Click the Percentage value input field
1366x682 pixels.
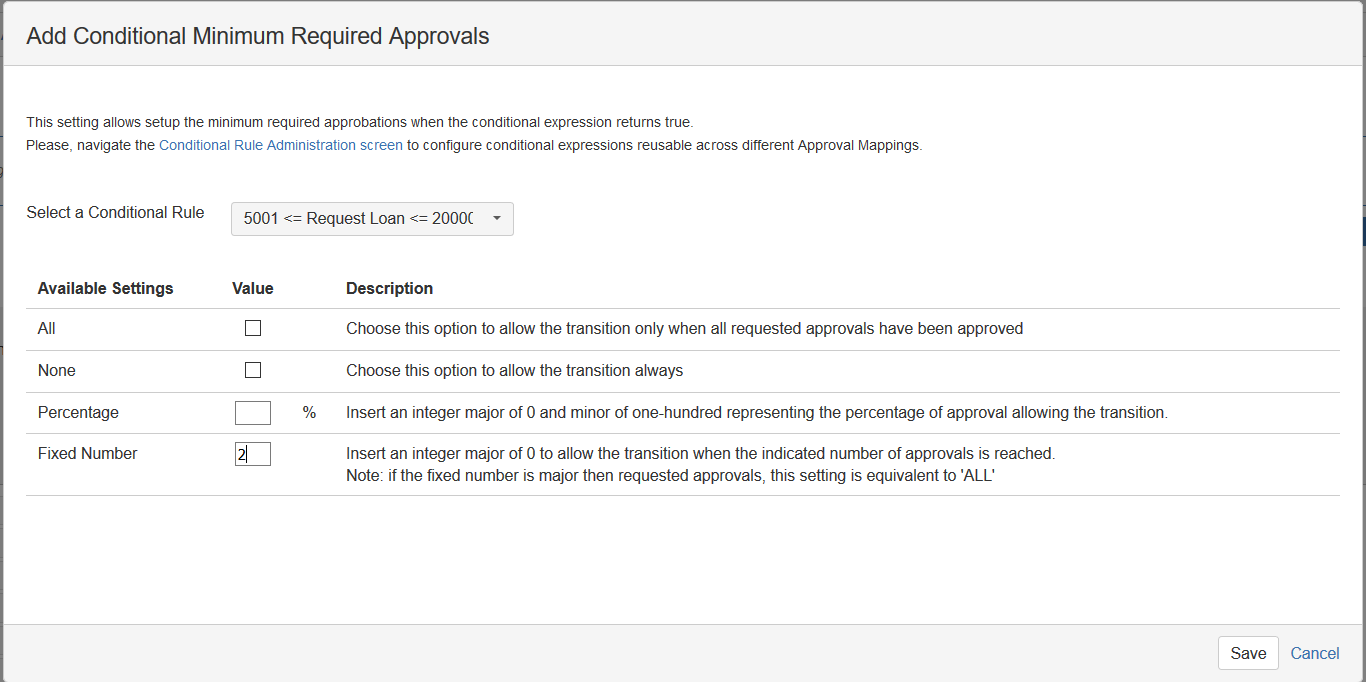pos(253,412)
